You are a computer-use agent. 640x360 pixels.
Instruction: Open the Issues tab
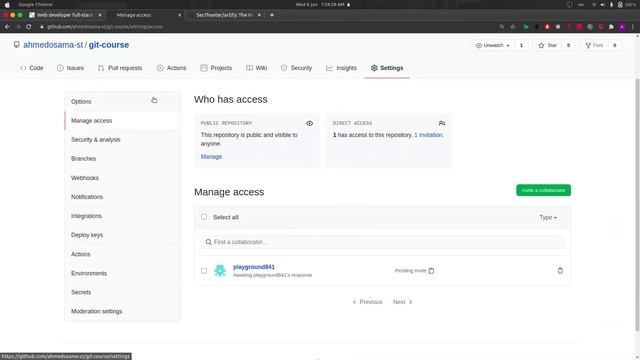point(71,68)
